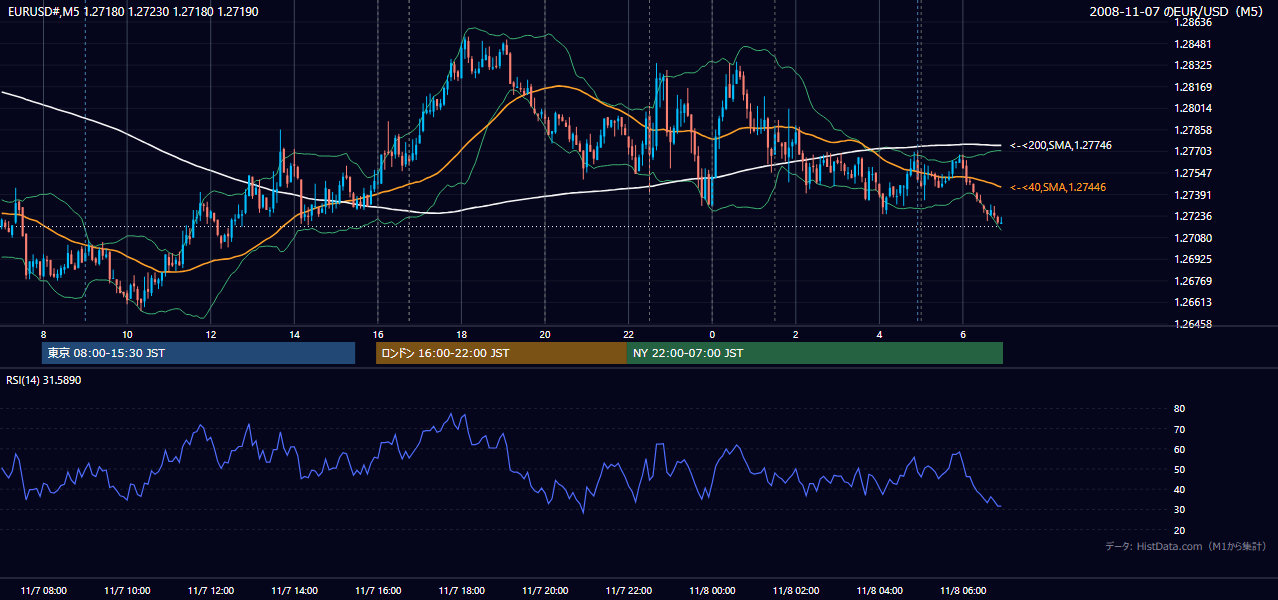Click price axis label 1.27547

(1195, 173)
